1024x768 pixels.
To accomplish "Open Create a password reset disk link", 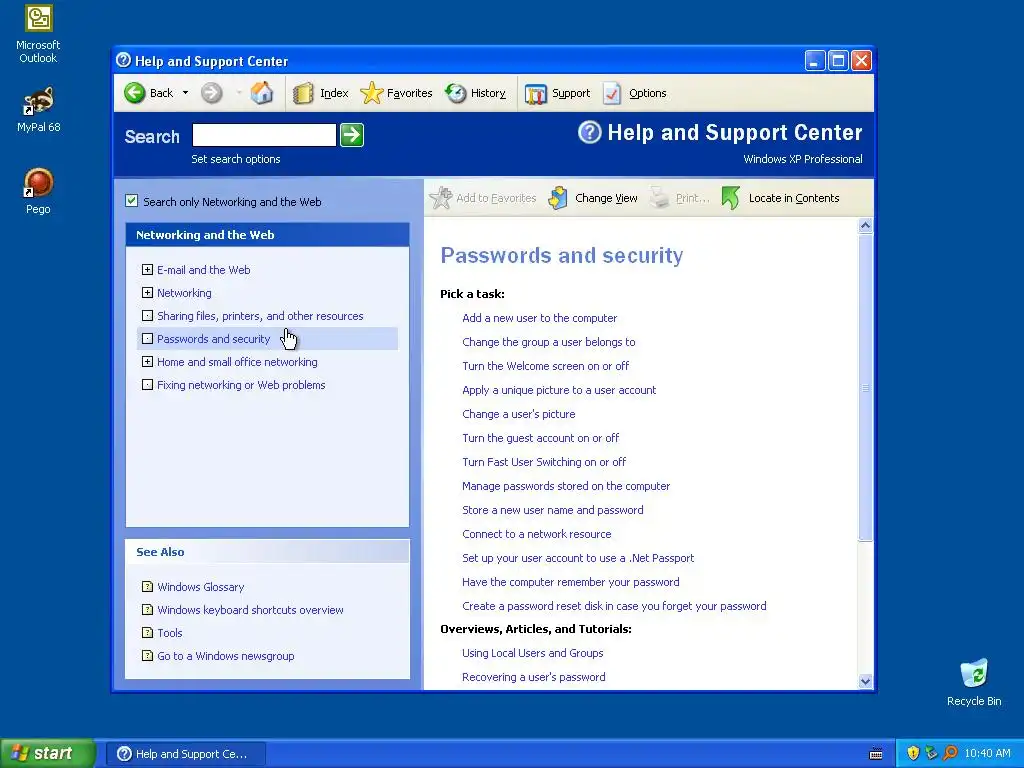I will (x=614, y=606).
